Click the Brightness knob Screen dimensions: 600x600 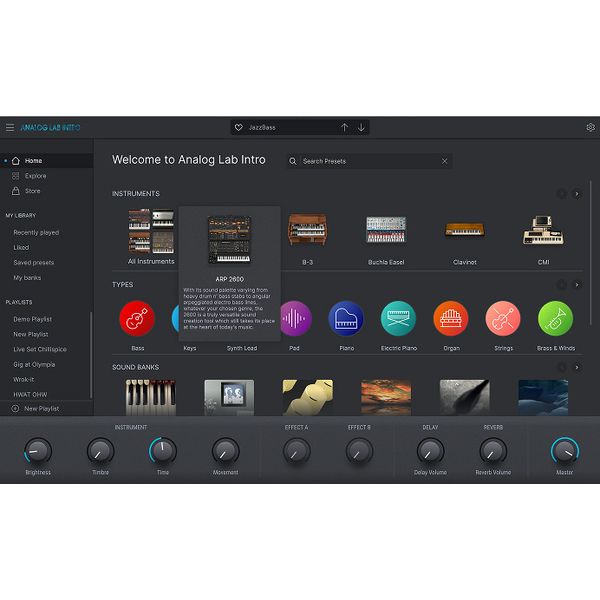coord(38,451)
